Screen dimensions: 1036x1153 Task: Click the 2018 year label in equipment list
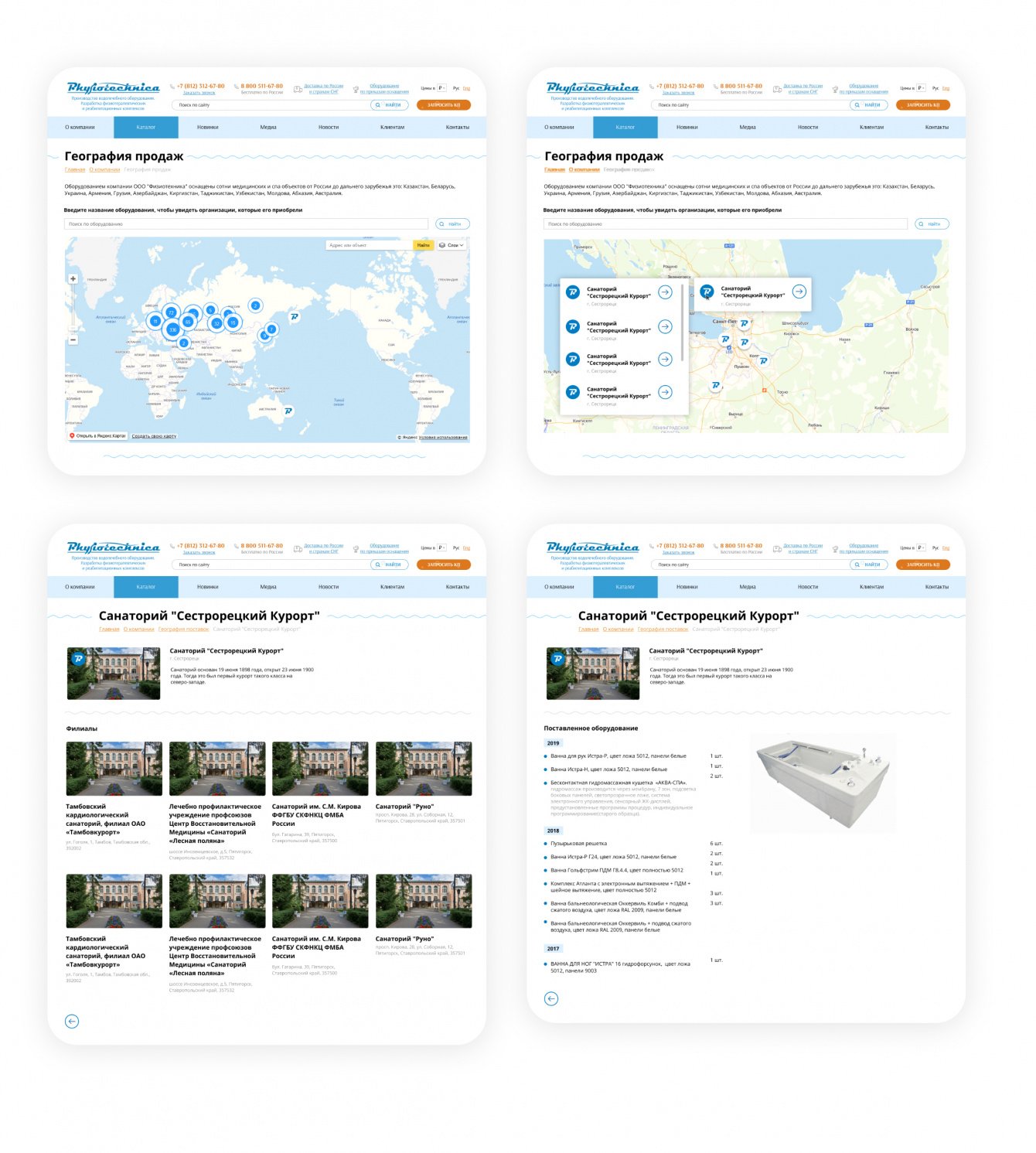tap(554, 831)
